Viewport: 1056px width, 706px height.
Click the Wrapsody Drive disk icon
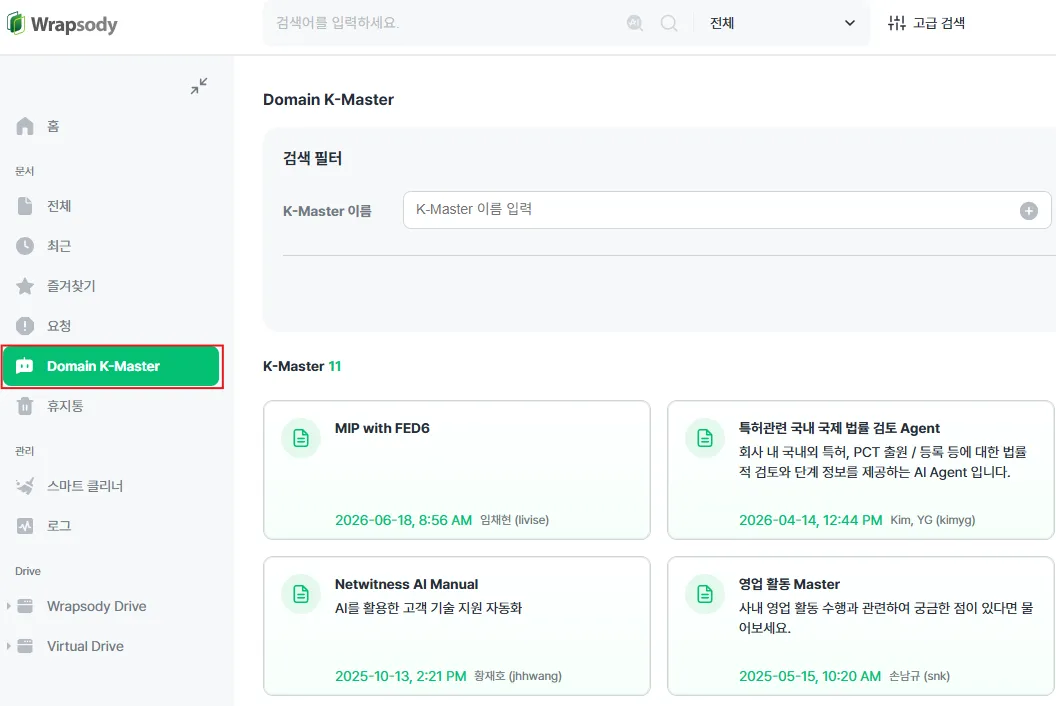click(x=25, y=606)
